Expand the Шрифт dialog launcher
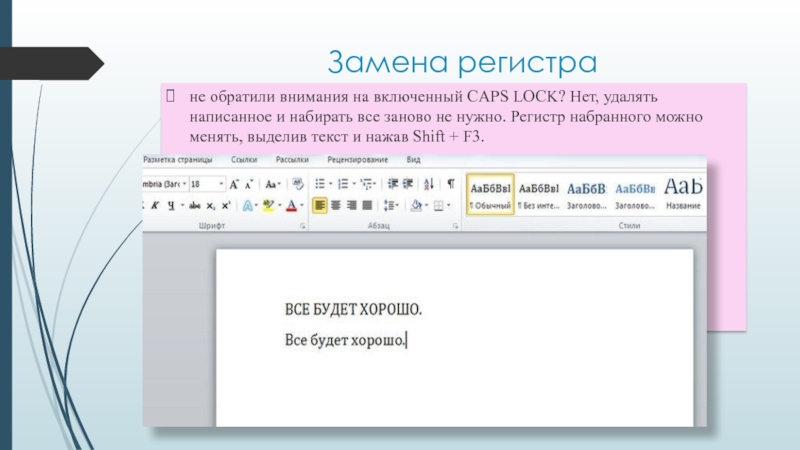The width and height of the screenshot is (800, 450). coord(302,228)
